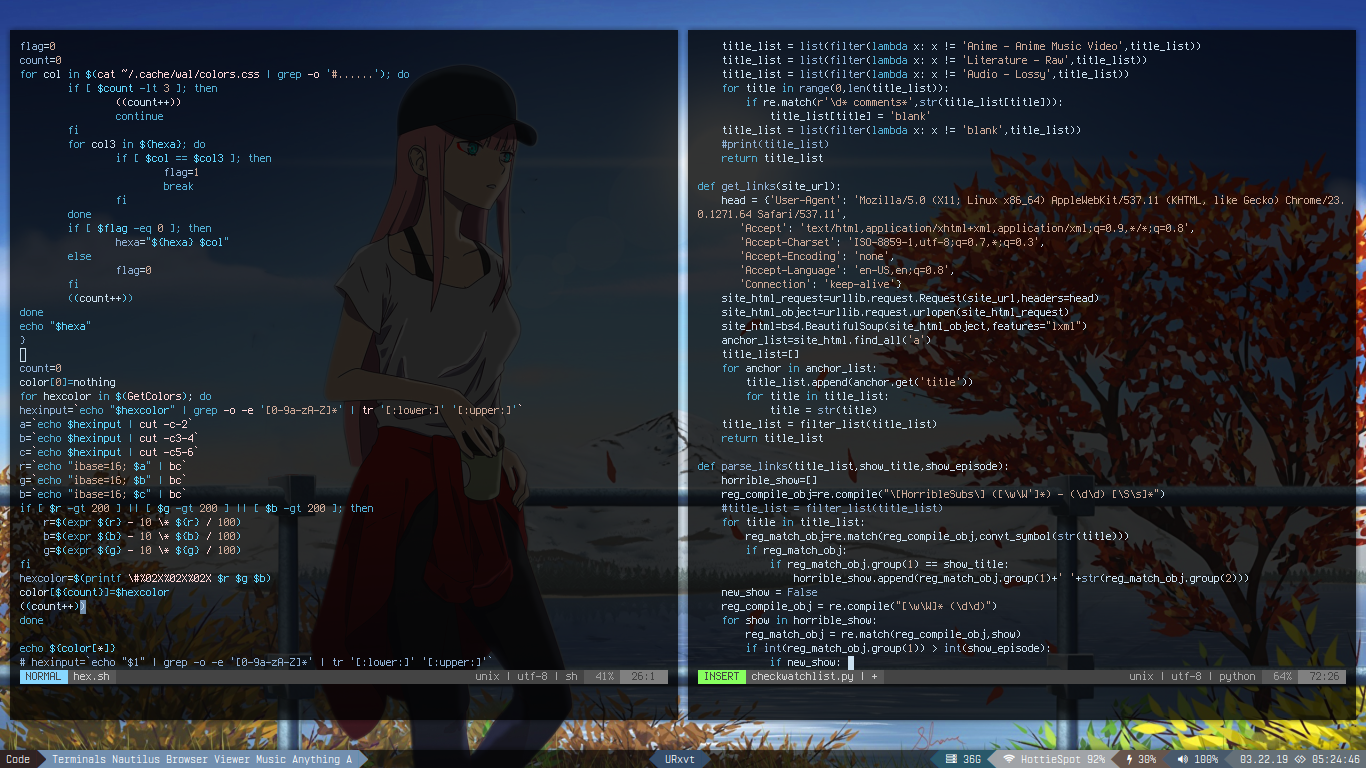The width and height of the screenshot is (1366, 768).
Task: Click the 72:26 cursor position indicator
Action: pos(1322,676)
